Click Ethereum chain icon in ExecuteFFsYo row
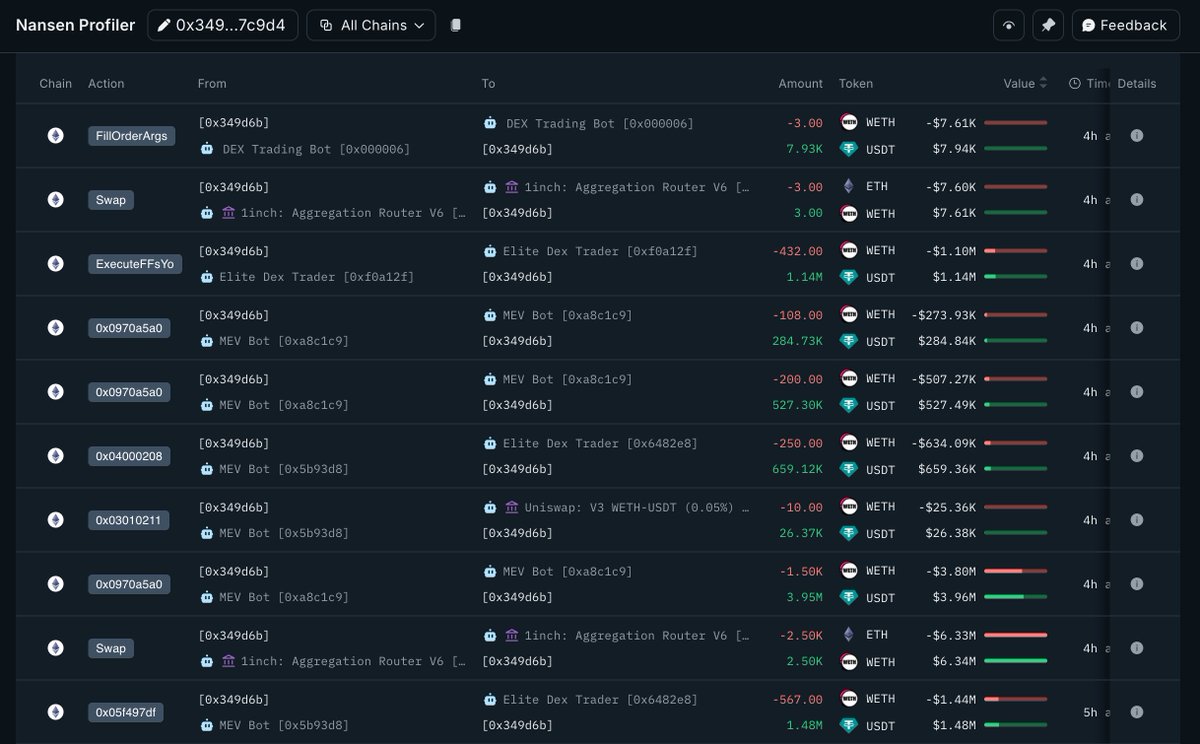Image resolution: width=1200 pixels, height=744 pixels. [56, 264]
